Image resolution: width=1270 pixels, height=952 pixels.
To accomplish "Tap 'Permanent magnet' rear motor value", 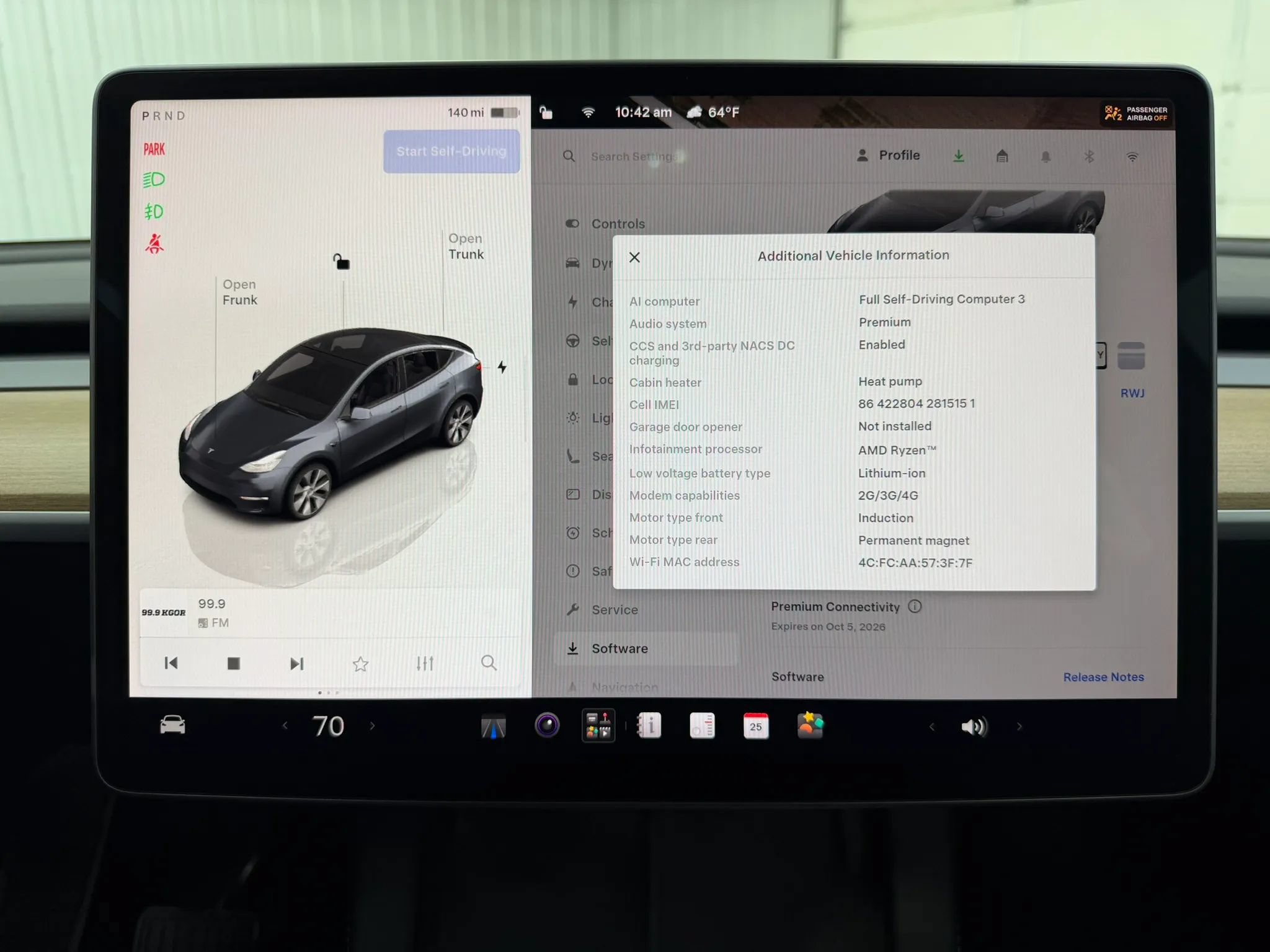I will (913, 540).
